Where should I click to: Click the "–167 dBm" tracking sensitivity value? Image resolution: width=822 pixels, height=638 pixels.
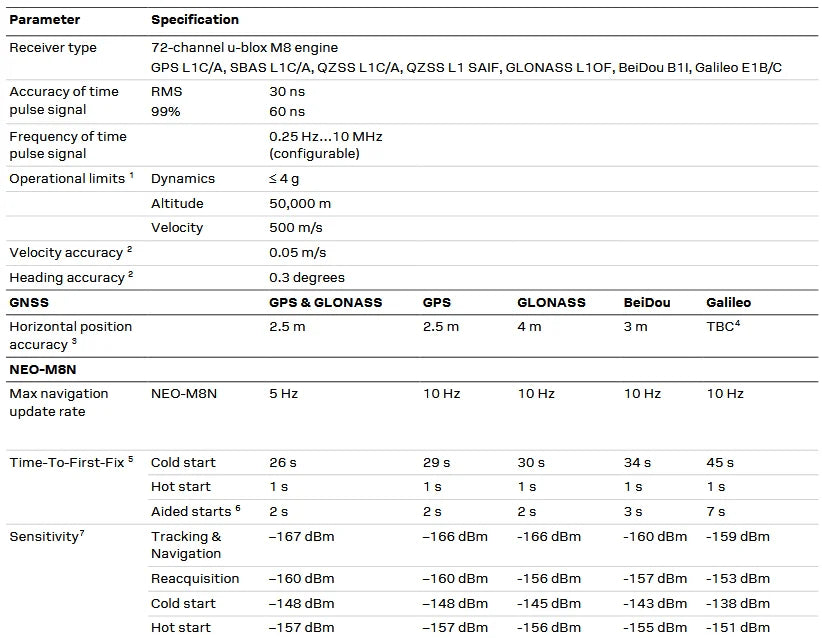click(301, 537)
